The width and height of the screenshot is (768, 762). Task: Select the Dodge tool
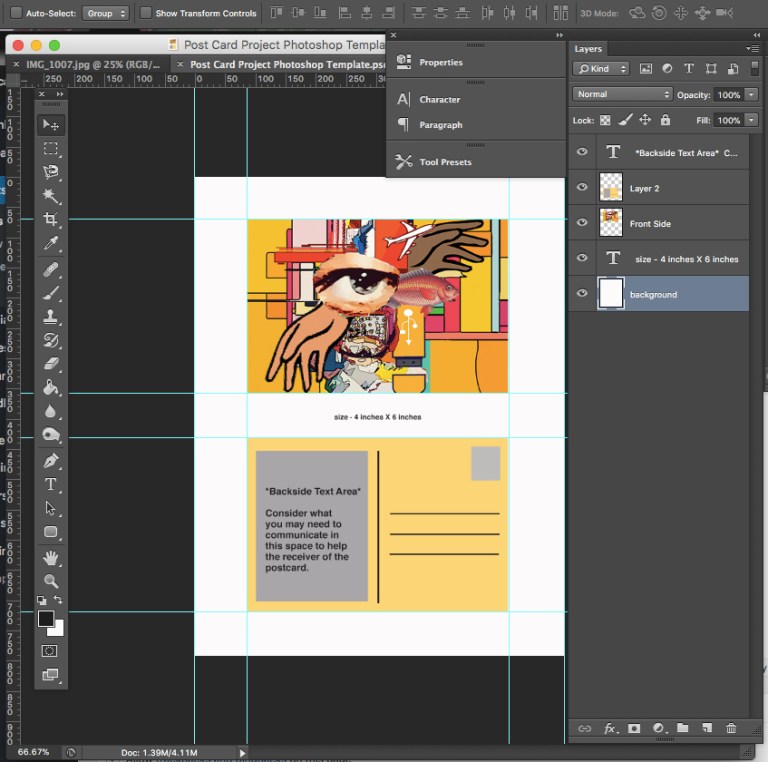point(50,434)
